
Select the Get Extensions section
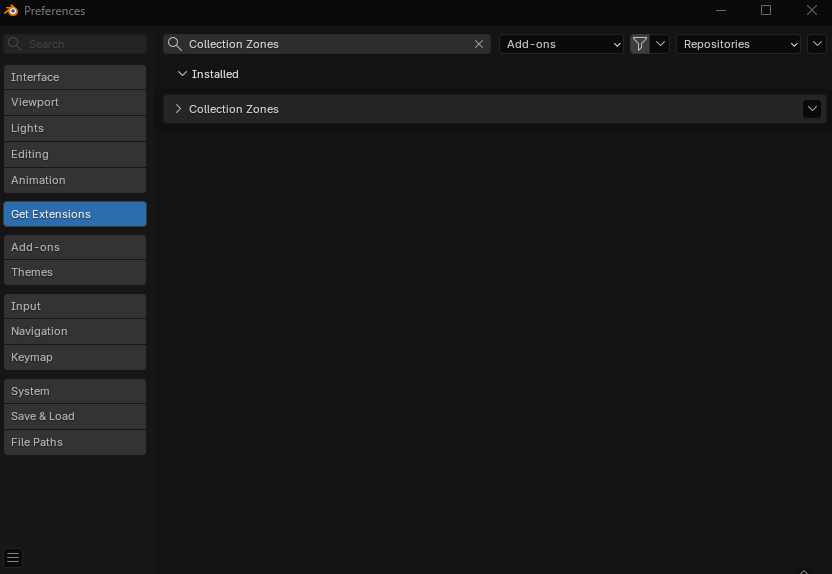coord(75,214)
